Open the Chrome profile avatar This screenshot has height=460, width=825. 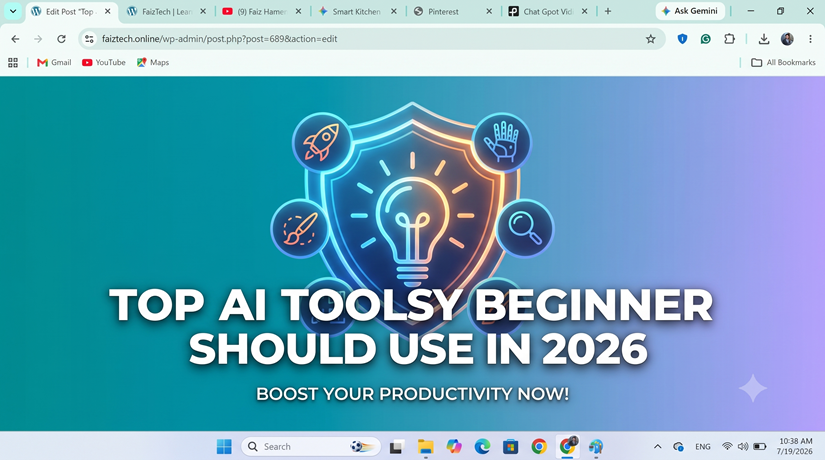[x=787, y=39]
